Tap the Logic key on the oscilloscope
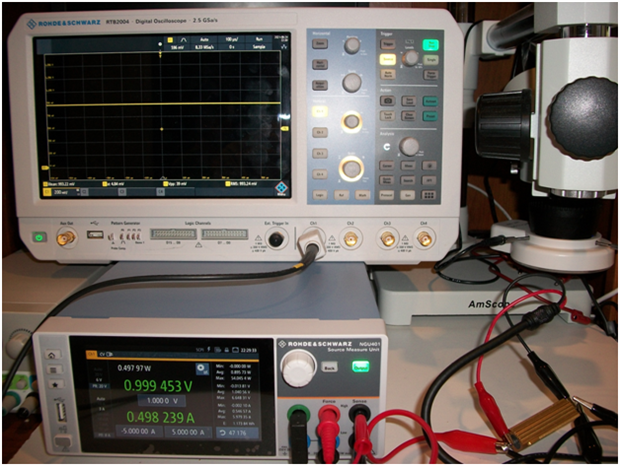Viewport: 620px width, 466px height. (320, 195)
